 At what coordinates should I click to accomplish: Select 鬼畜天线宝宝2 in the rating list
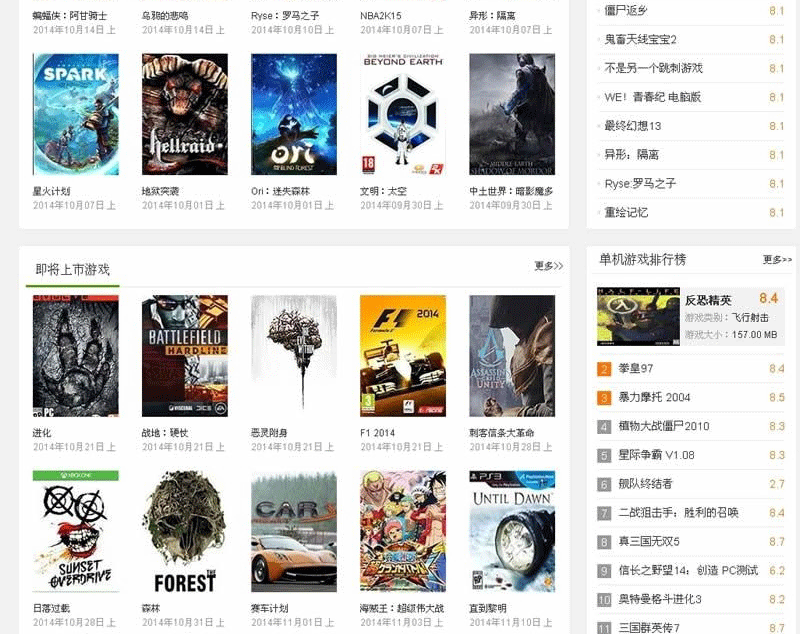tap(640, 39)
